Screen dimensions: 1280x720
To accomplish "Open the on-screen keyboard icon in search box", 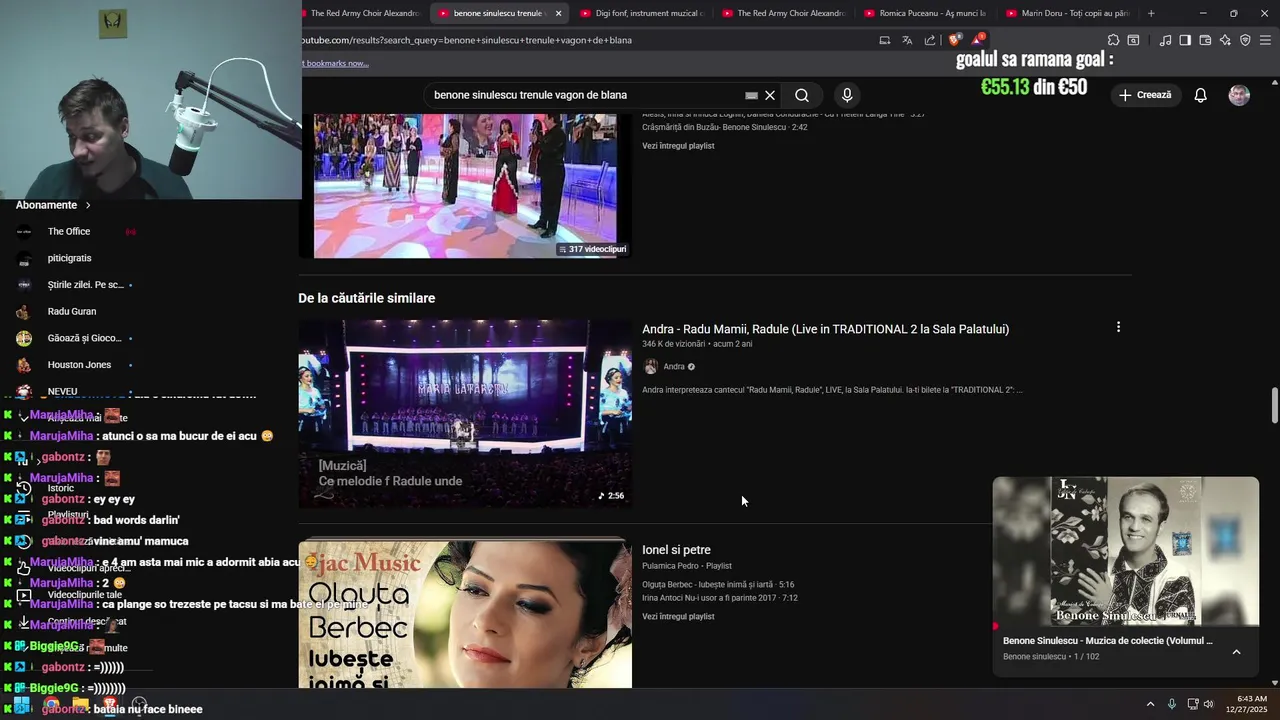I will point(751,95).
